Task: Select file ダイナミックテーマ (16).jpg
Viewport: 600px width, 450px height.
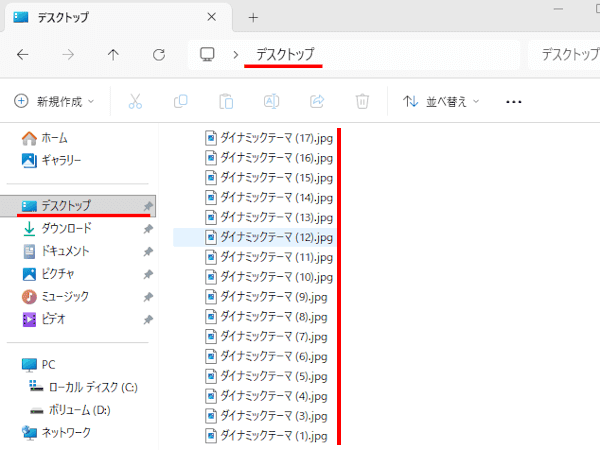Action: (269, 158)
